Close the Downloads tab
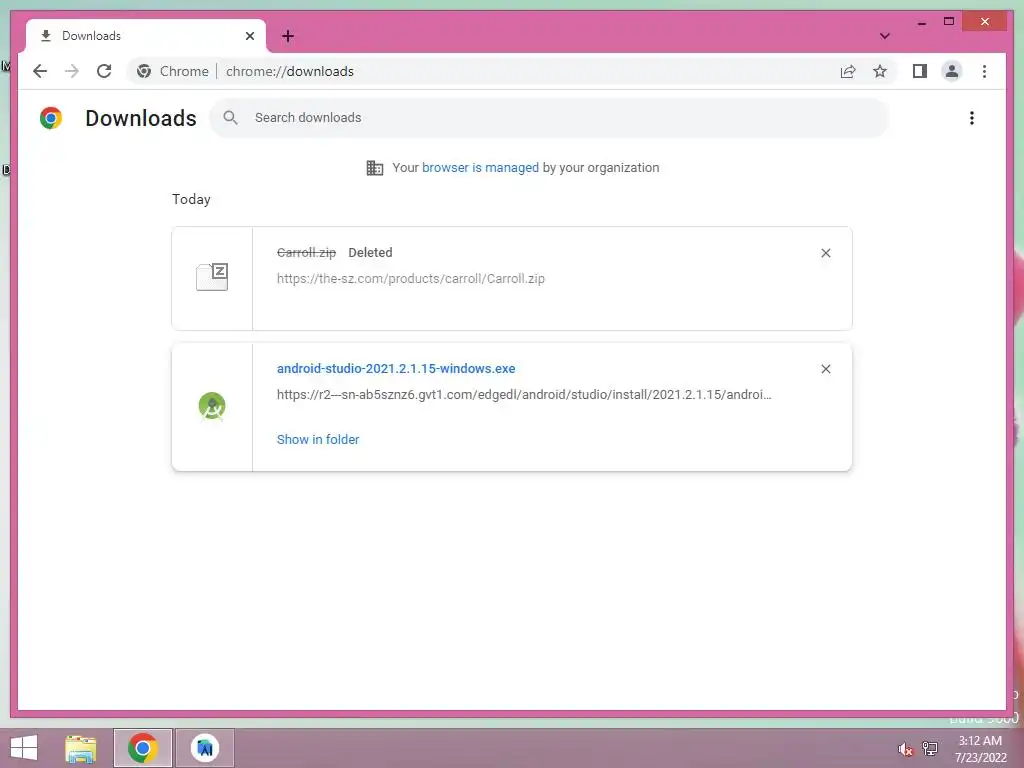1024x768 pixels. point(249,36)
